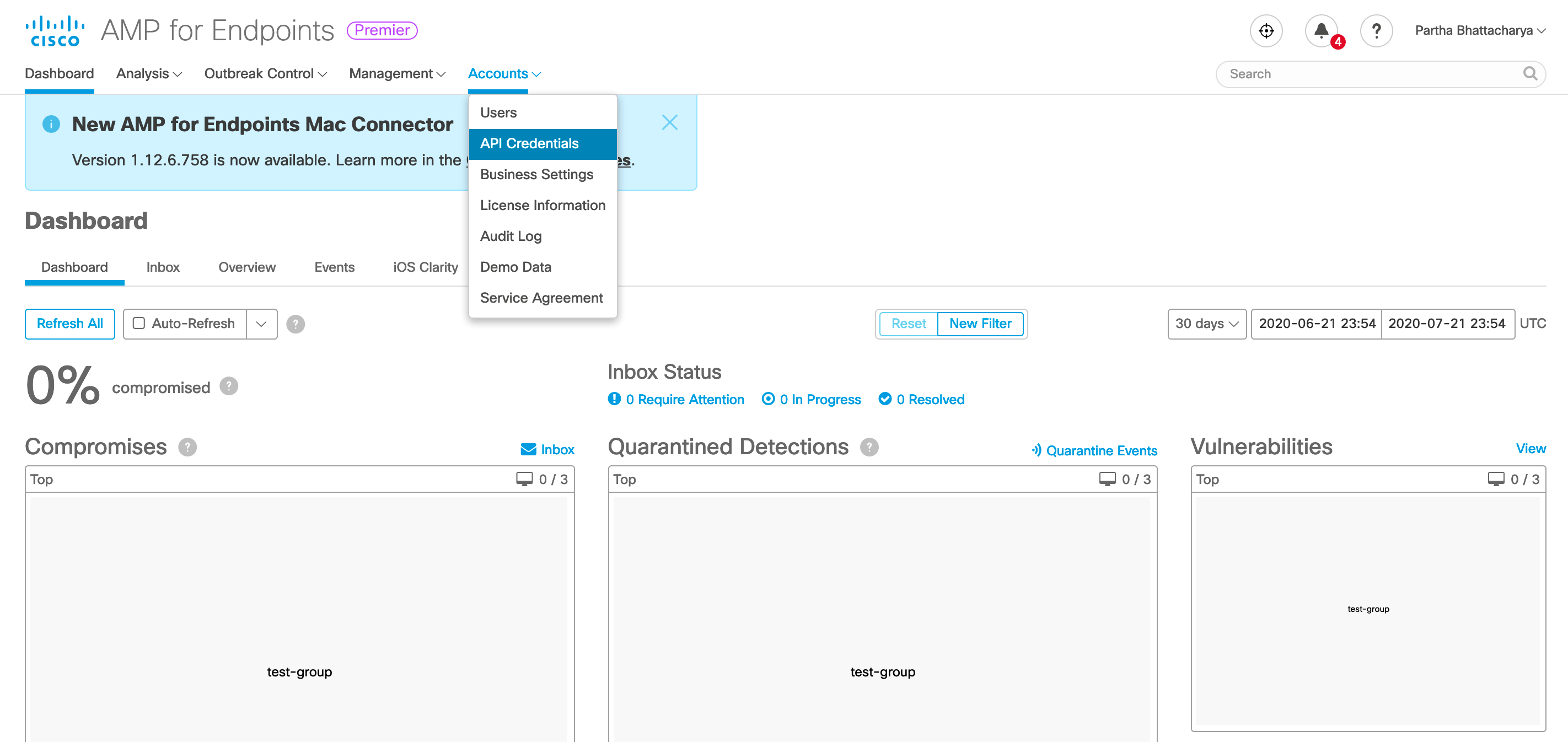Switch to the Events tab
This screenshot has height=742, width=1568.
[x=334, y=267]
